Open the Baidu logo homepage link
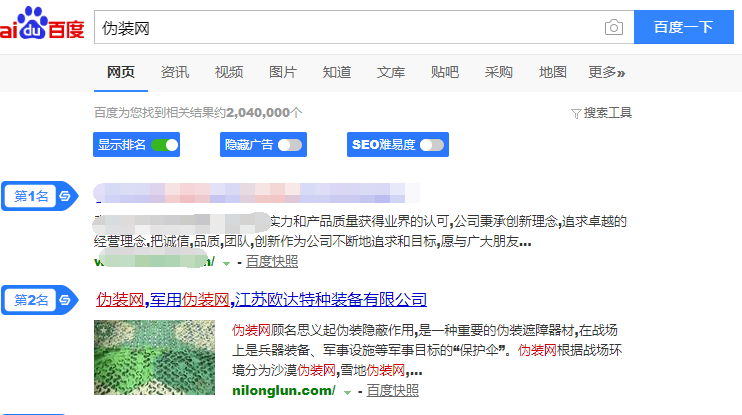The image size is (742, 415). click(x=42, y=24)
